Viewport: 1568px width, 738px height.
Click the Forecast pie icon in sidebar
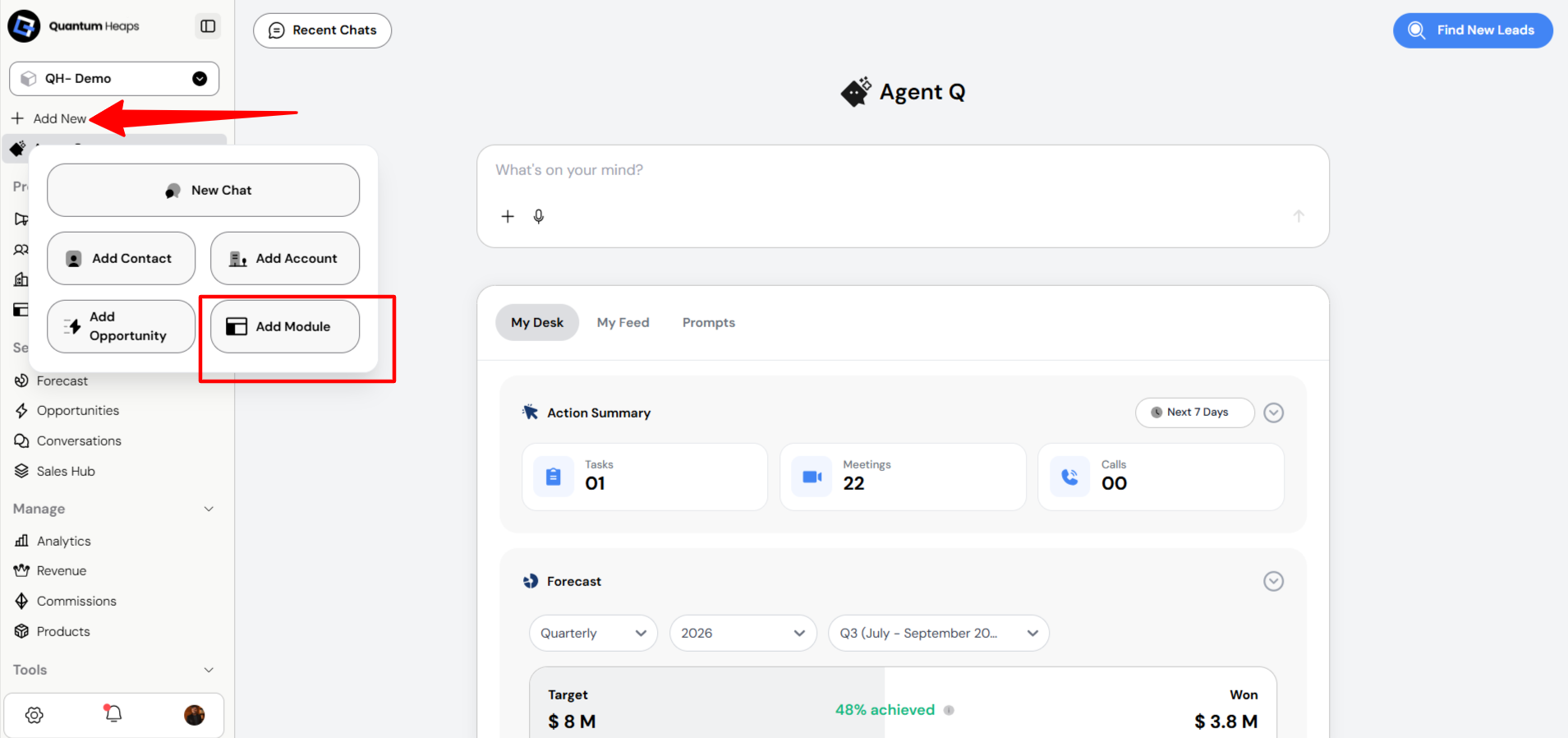click(x=21, y=381)
